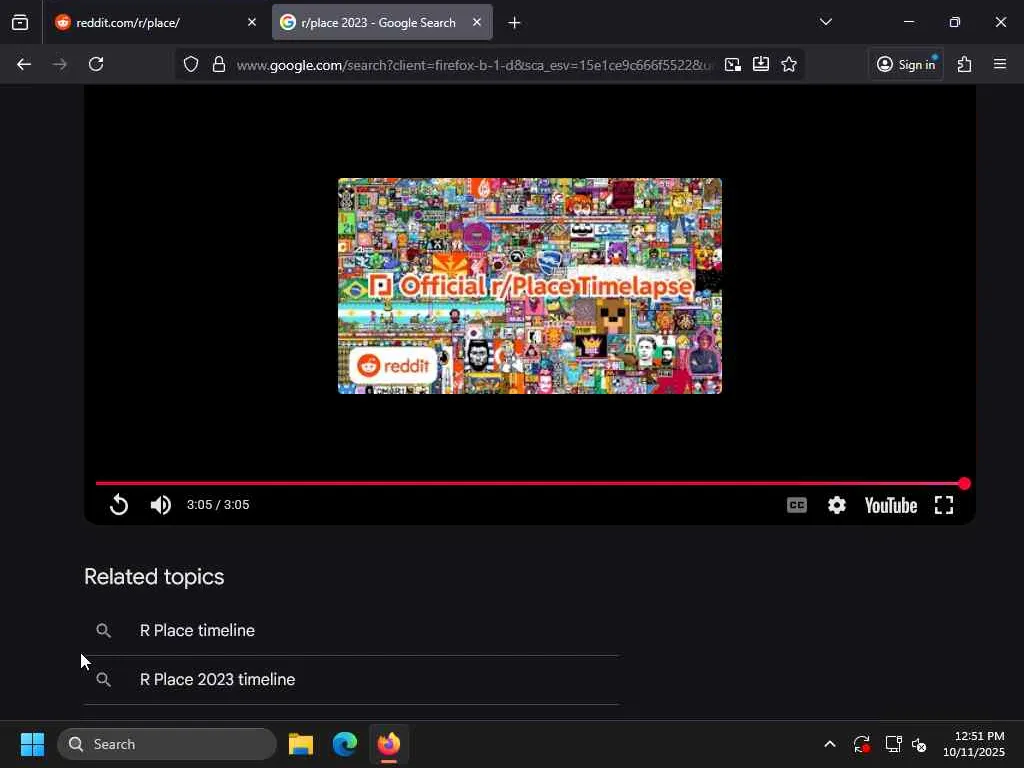Click the sync status tray icon
1024x768 pixels.
pyautogui.click(x=861, y=744)
